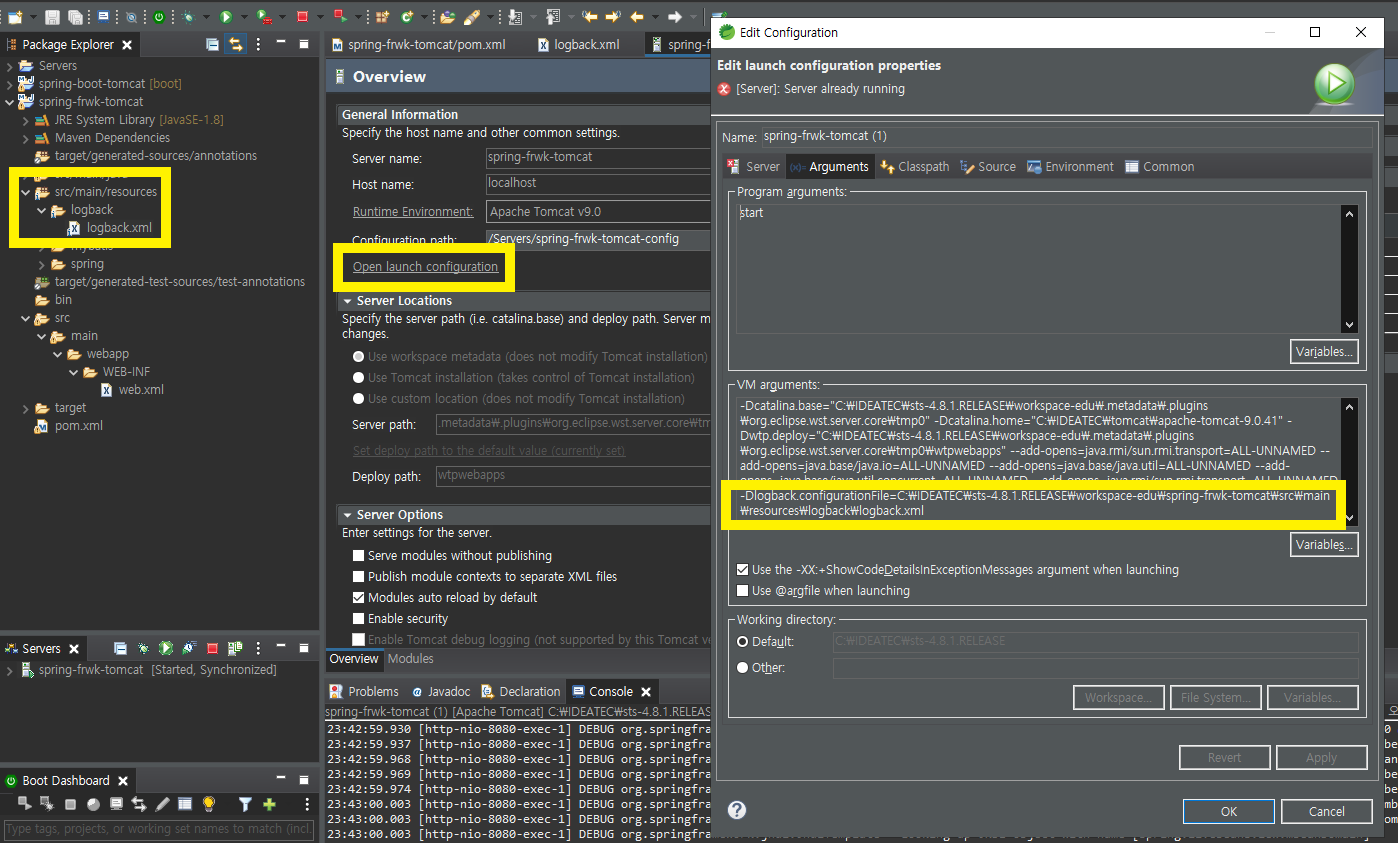Collapse the spring-frwk-tomcat project node

[10, 102]
